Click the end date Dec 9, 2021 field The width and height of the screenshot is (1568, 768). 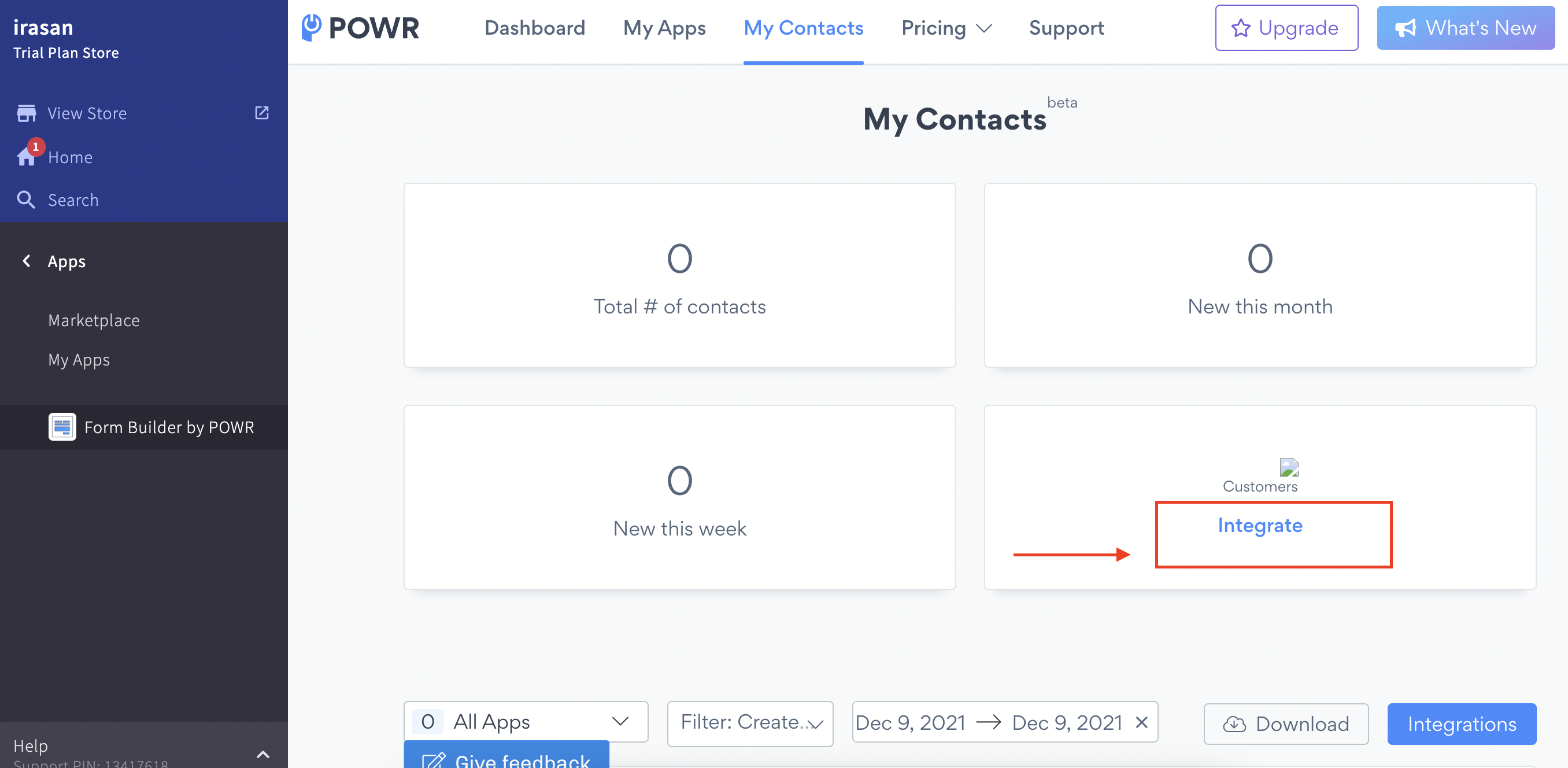(1067, 722)
